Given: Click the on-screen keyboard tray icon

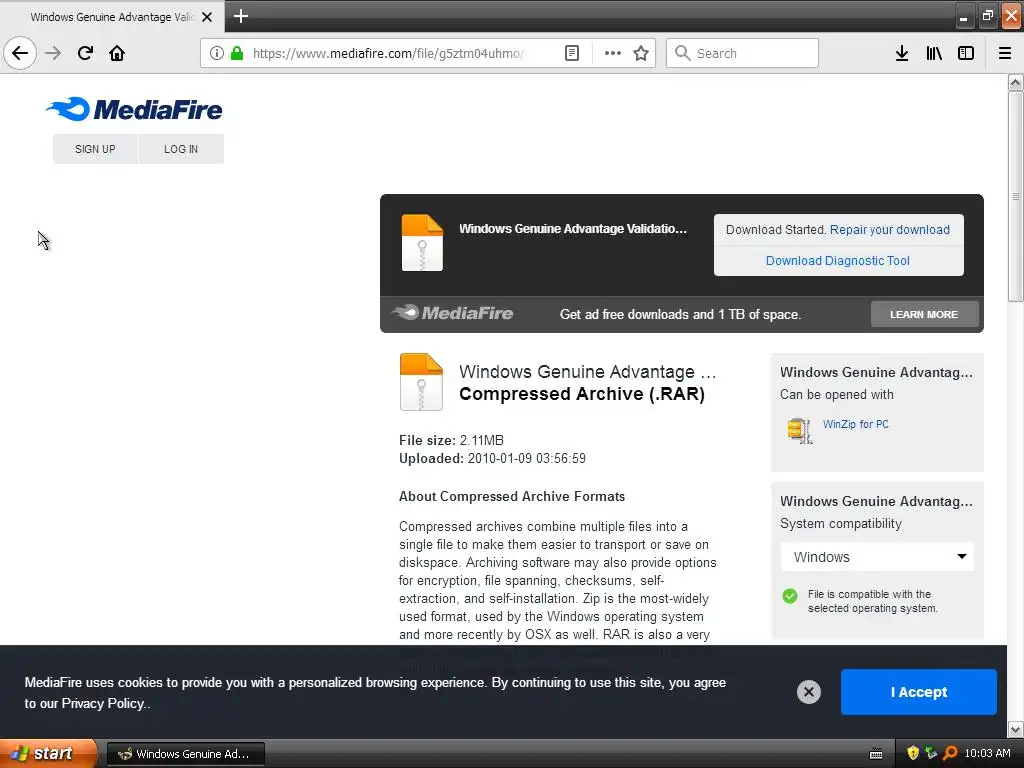Looking at the screenshot, I should (x=876, y=754).
